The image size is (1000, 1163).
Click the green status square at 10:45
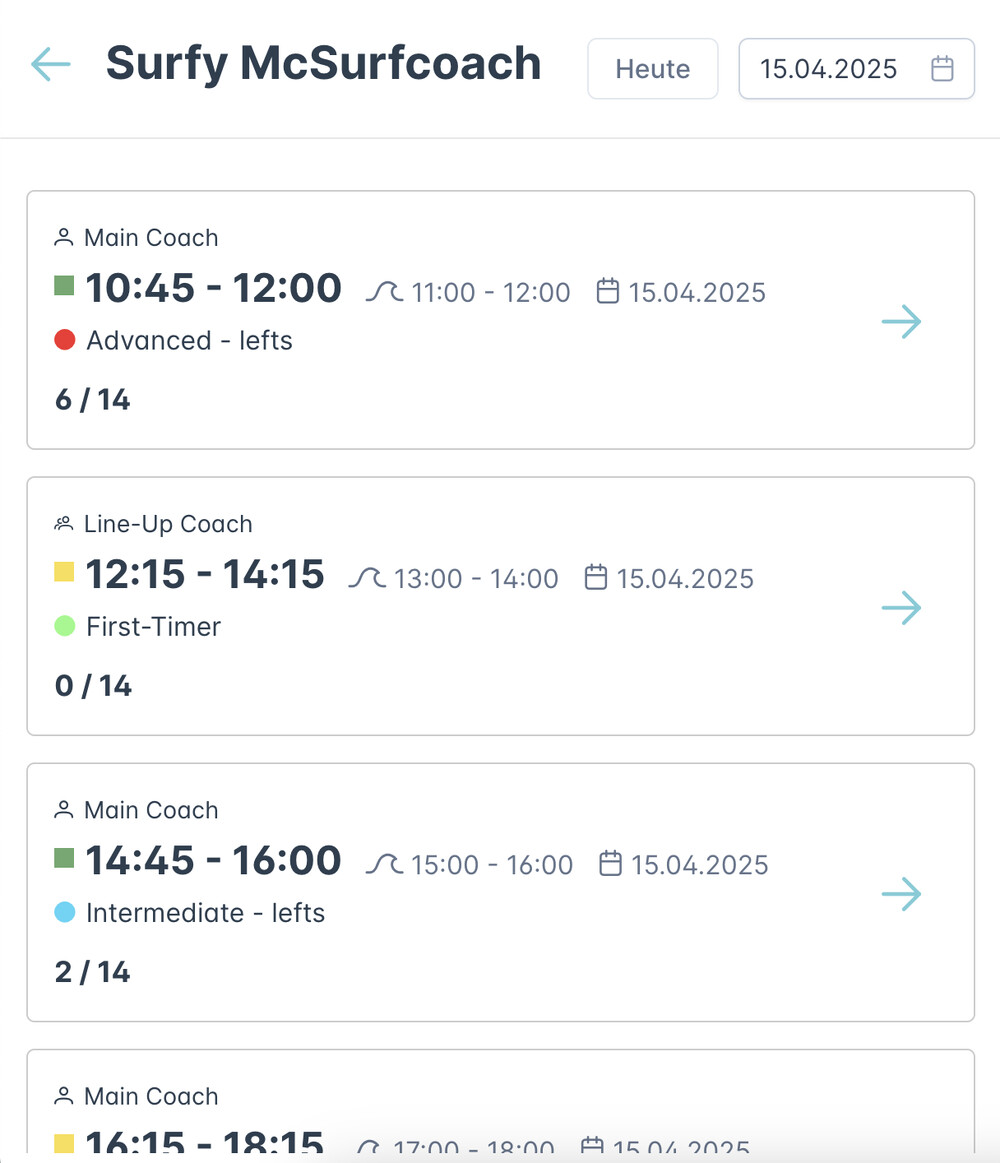[64, 287]
